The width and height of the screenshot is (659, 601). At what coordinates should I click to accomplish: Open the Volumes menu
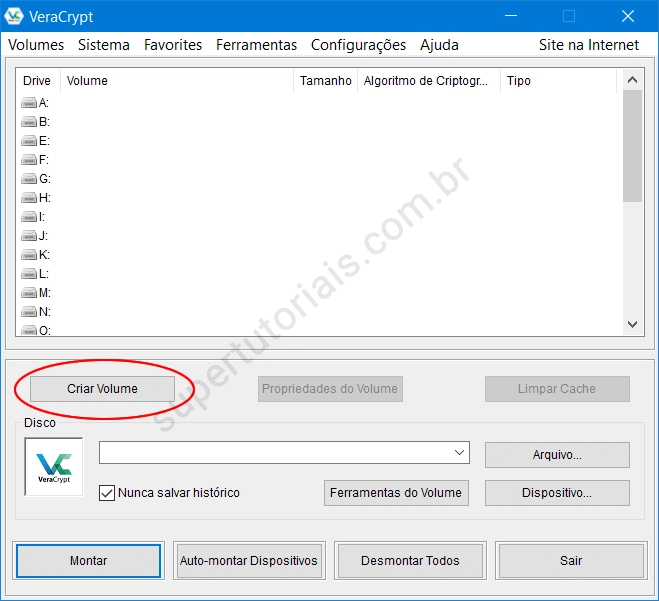pos(36,45)
